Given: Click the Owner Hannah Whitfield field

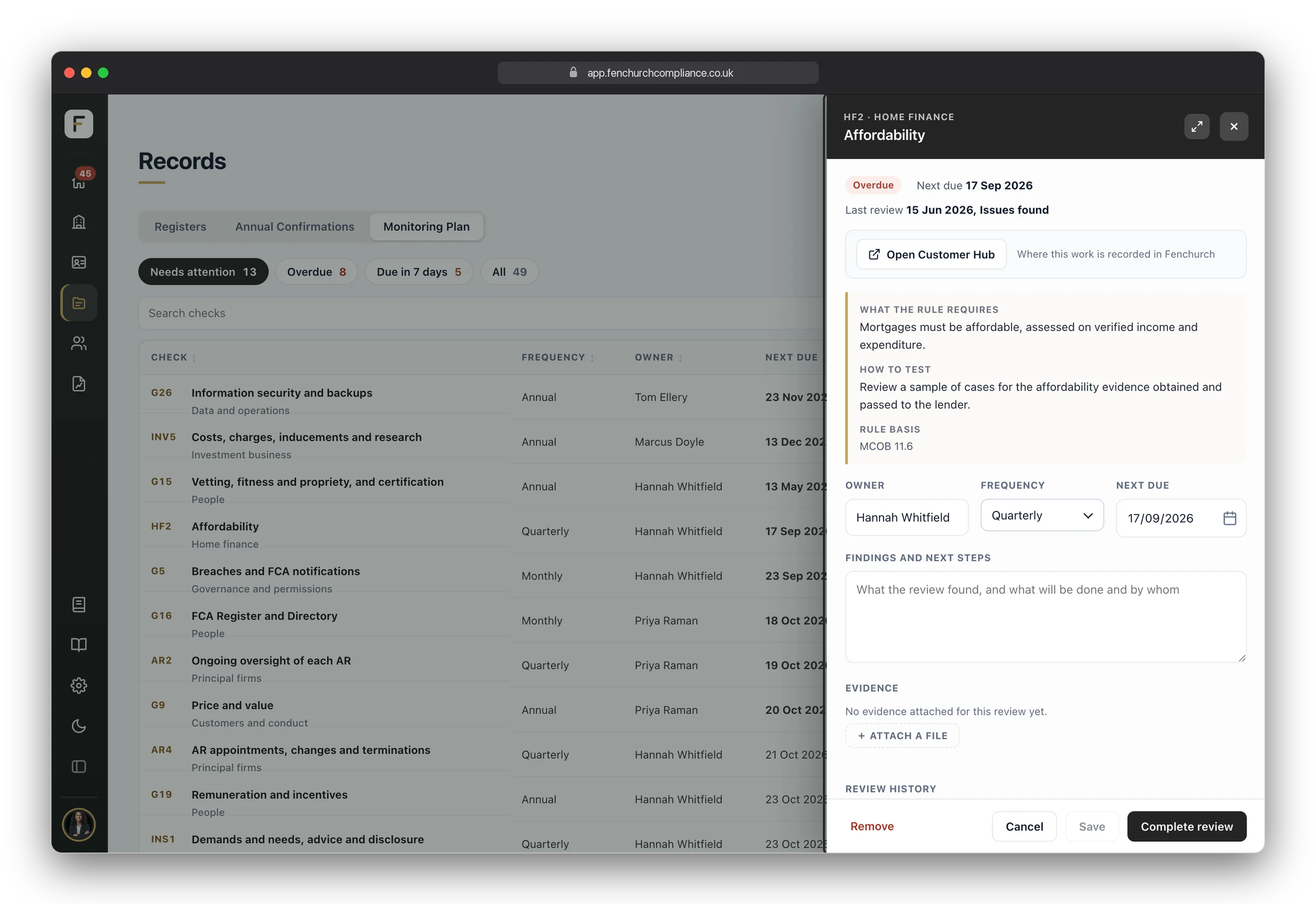Looking at the screenshot, I should [906, 517].
